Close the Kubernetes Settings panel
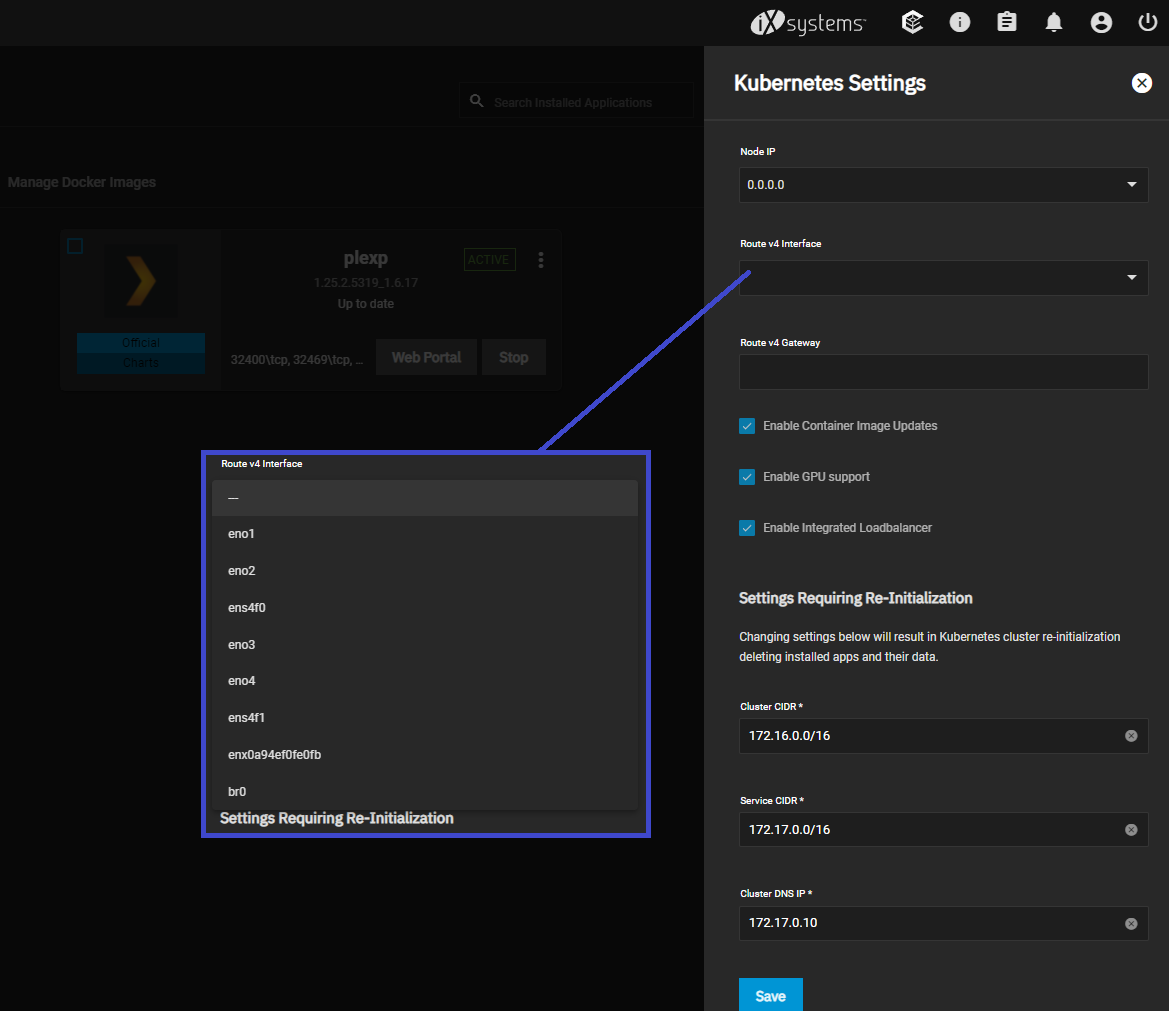 (1141, 83)
